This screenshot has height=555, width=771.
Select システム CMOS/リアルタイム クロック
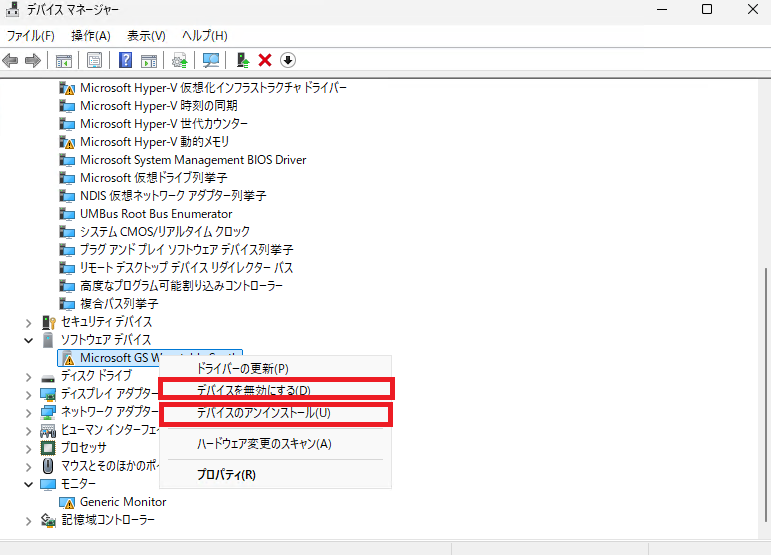tap(165, 232)
